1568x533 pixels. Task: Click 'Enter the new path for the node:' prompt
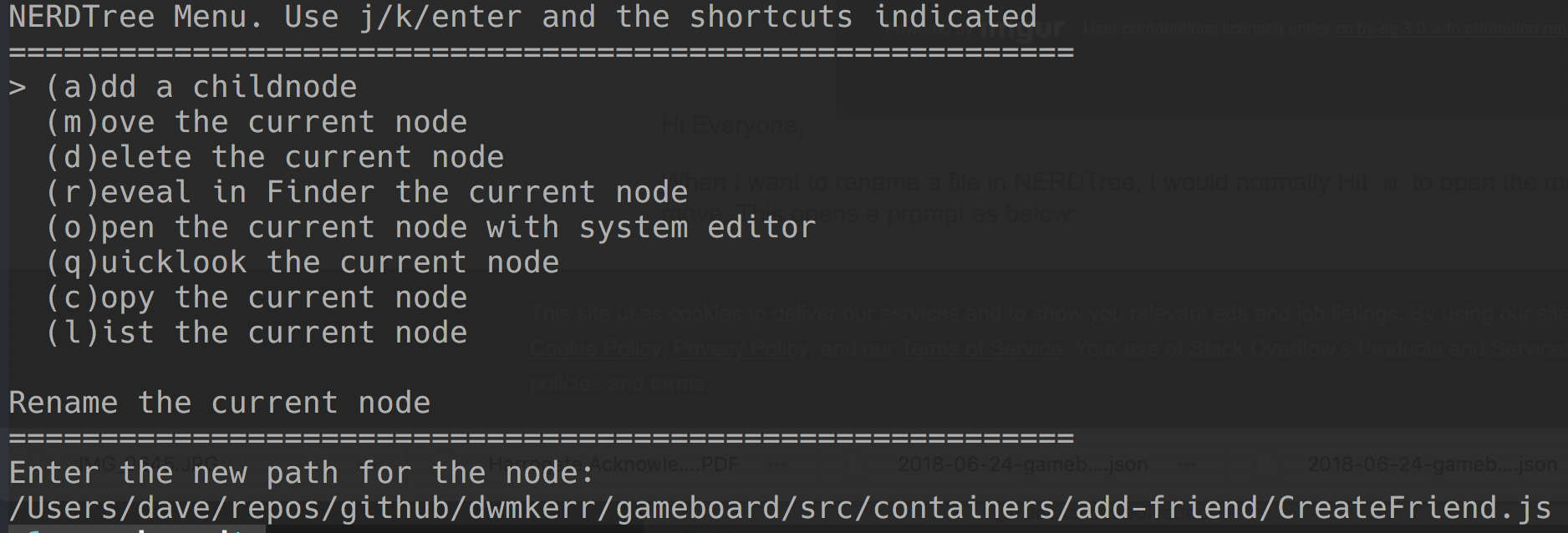301,473
